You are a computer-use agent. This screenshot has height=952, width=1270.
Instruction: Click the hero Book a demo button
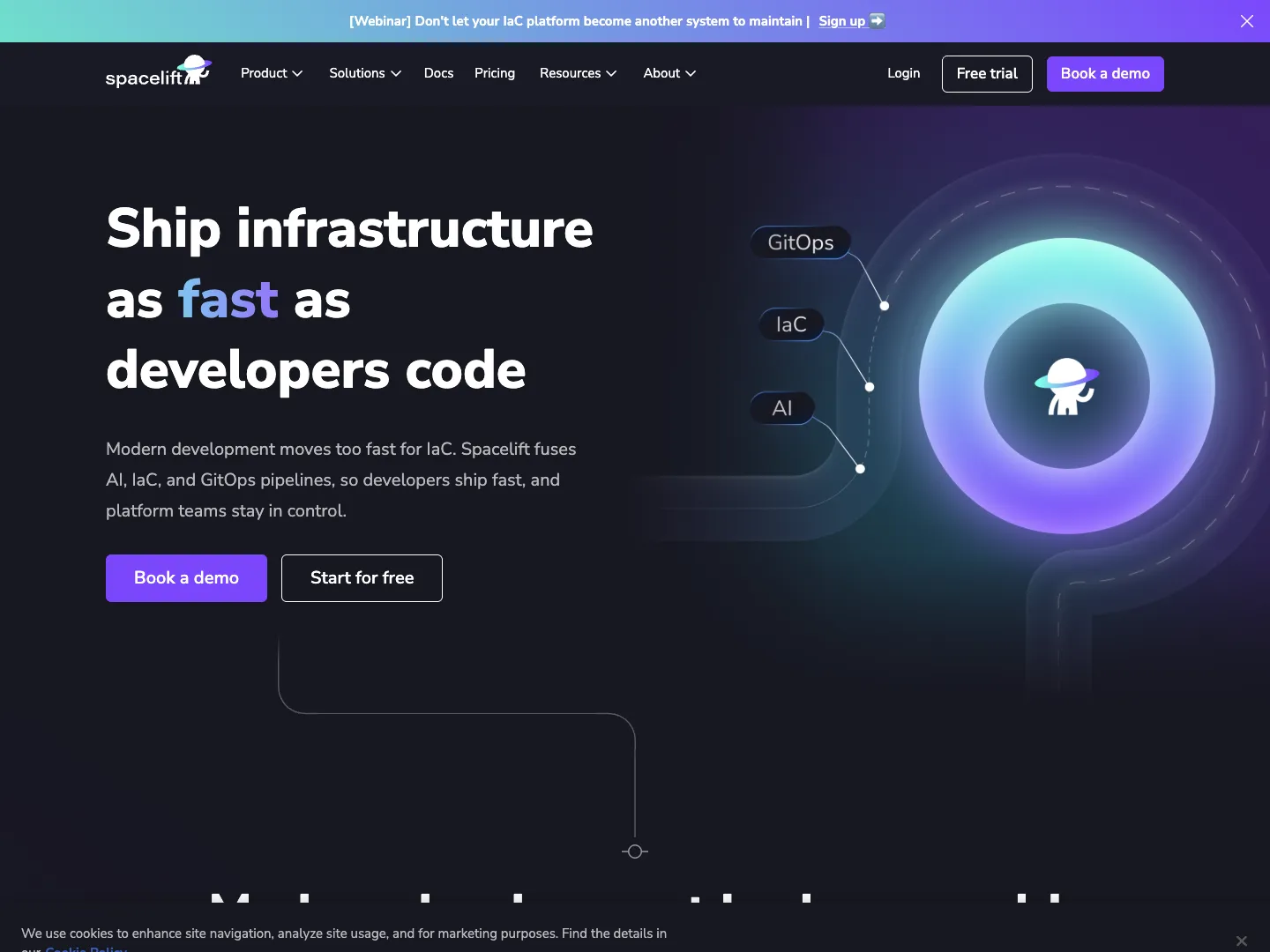coord(186,578)
